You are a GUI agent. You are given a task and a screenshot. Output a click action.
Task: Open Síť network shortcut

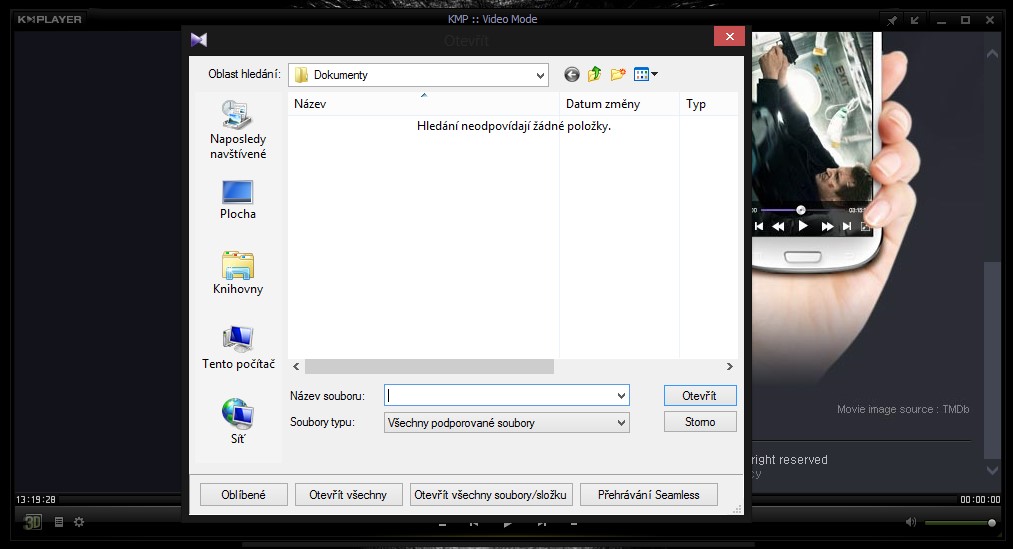238,422
